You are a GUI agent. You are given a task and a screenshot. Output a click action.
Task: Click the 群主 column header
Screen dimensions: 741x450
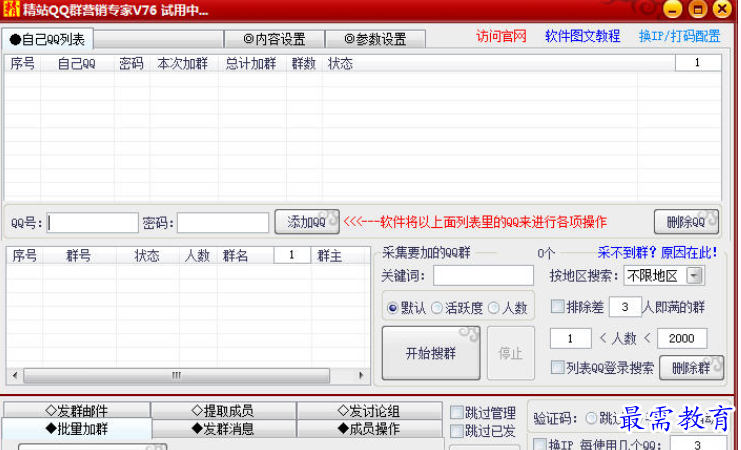329,256
